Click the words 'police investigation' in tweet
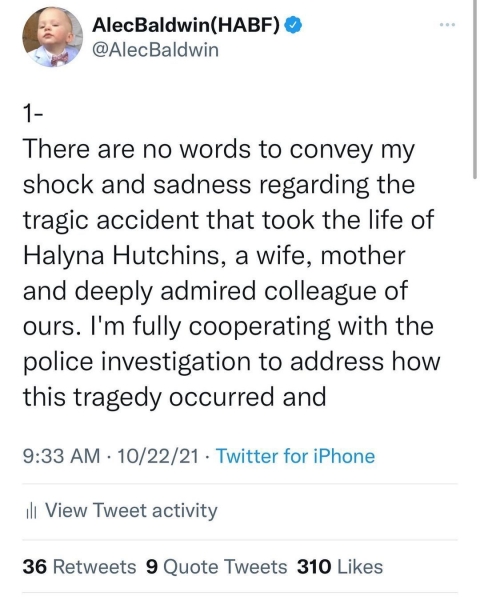The width and height of the screenshot is (480, 600). pos(136,362)
